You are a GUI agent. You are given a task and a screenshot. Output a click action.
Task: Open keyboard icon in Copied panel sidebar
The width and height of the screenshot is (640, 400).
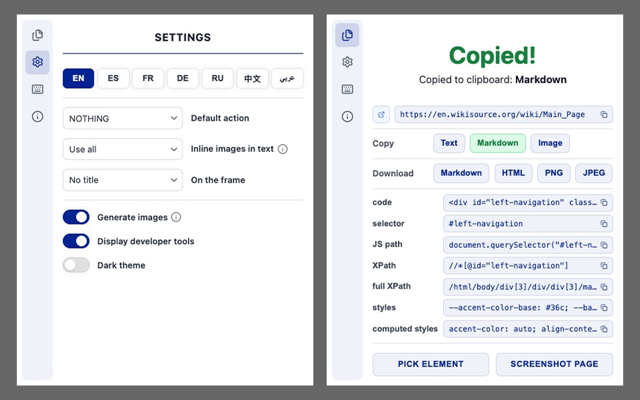pos(347,89)
